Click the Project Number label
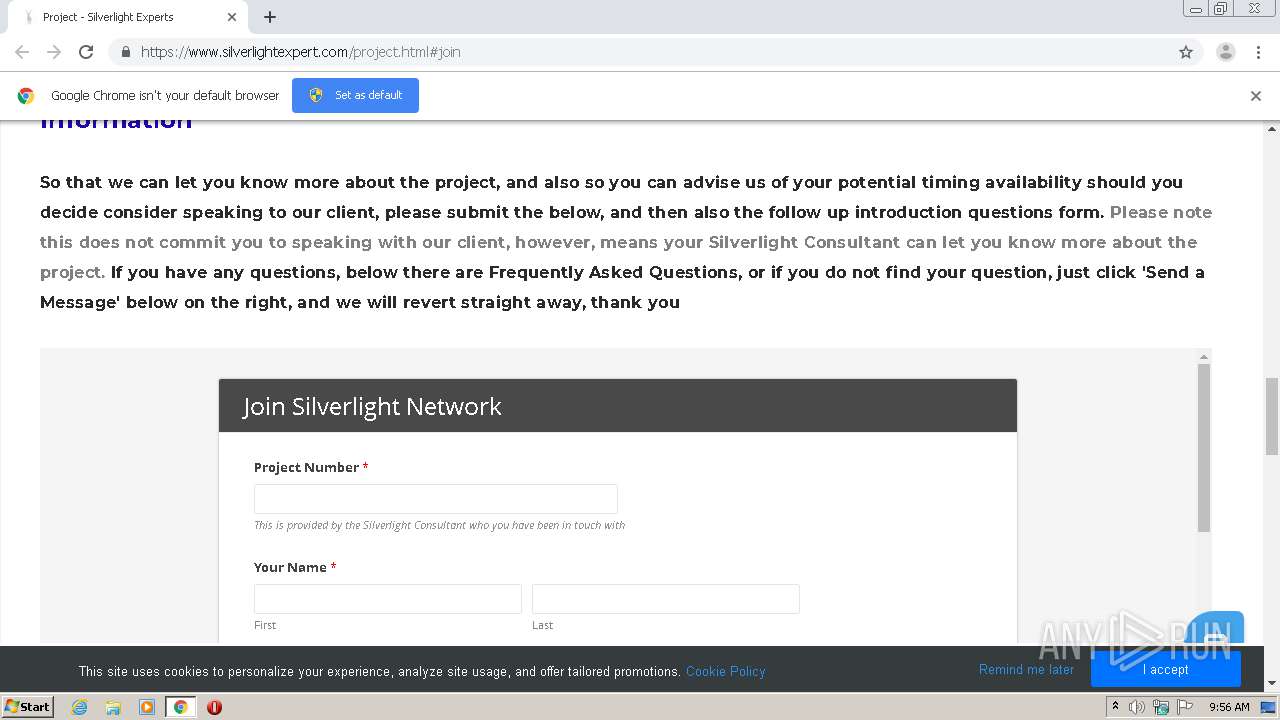This screenshot has height=720, width=1280. [306, 467]
